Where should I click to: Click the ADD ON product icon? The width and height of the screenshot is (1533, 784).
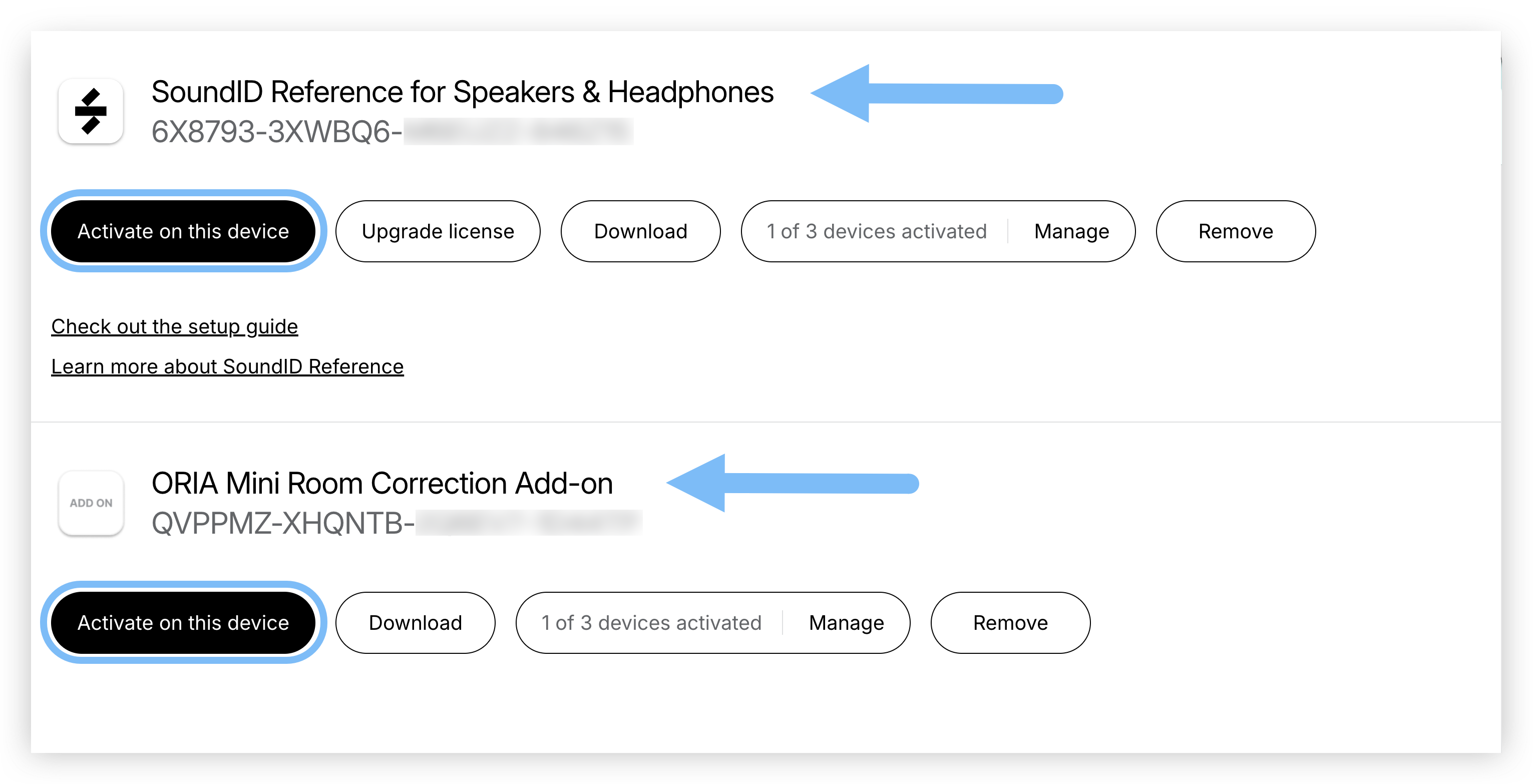(91, 503)
